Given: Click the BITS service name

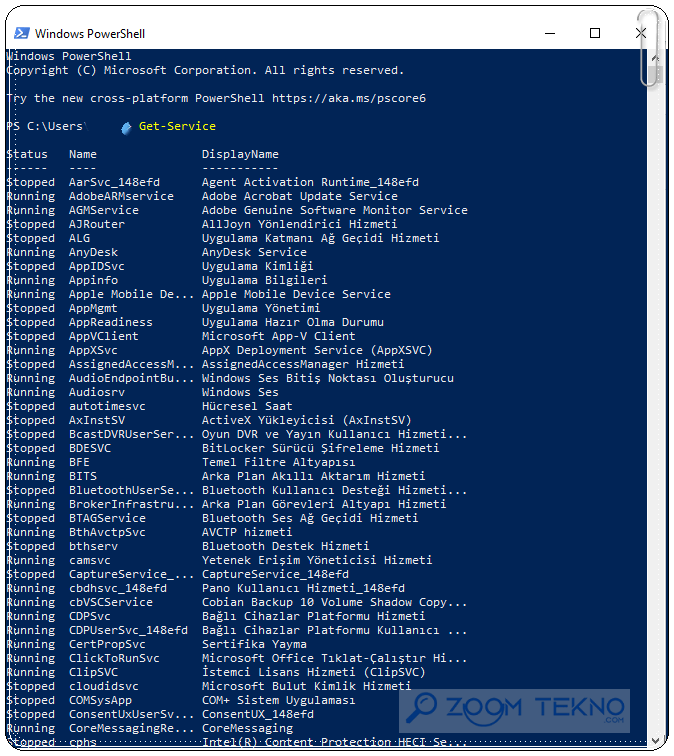Looking at the screenshot, I should [82, 476].
